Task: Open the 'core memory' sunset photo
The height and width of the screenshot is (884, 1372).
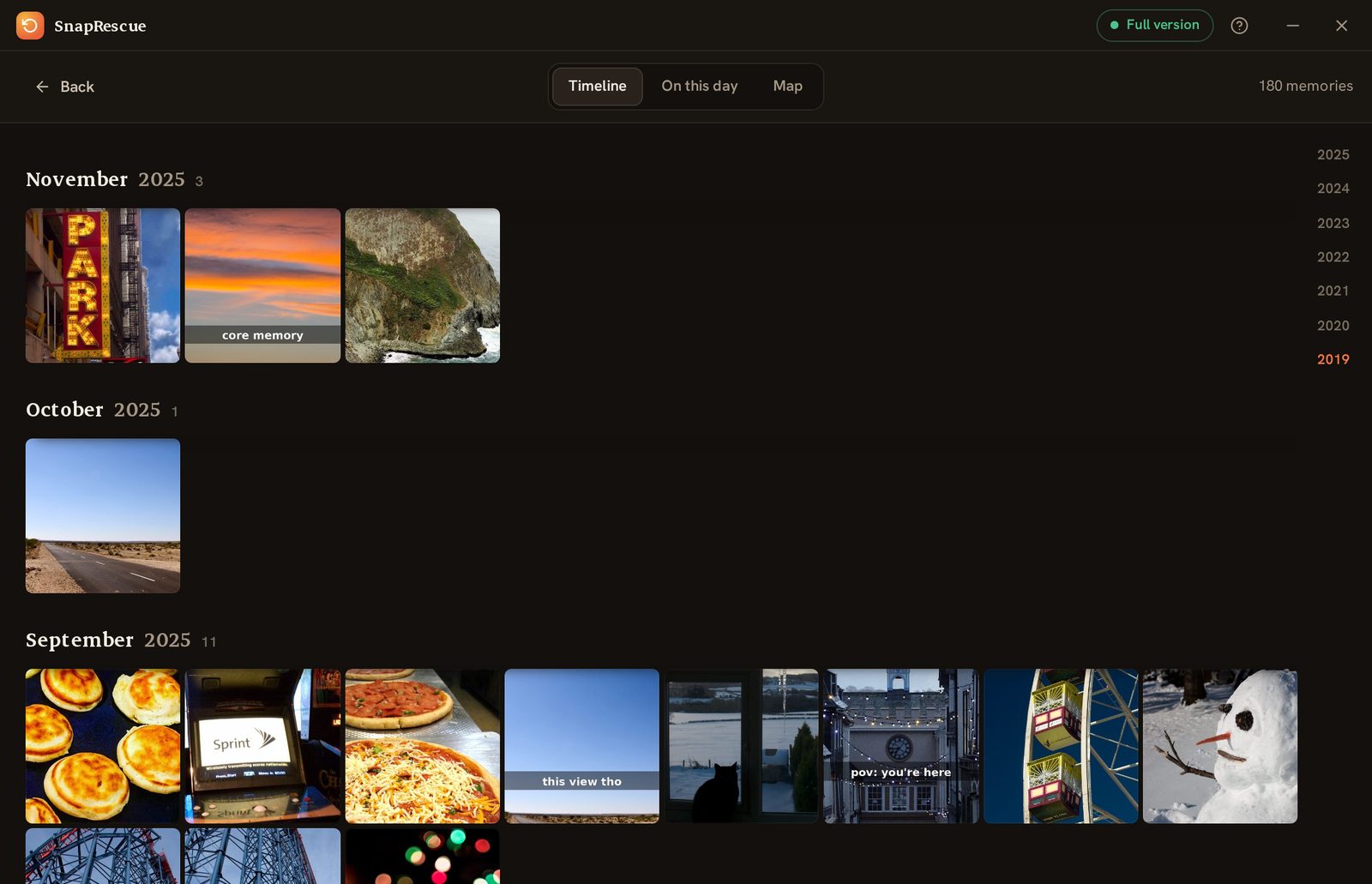Action: tap(262, 286)
